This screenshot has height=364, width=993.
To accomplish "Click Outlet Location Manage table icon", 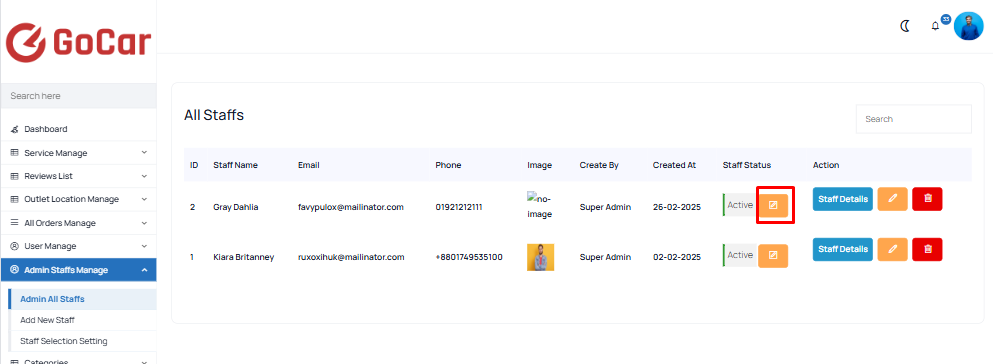I will 15,199.
